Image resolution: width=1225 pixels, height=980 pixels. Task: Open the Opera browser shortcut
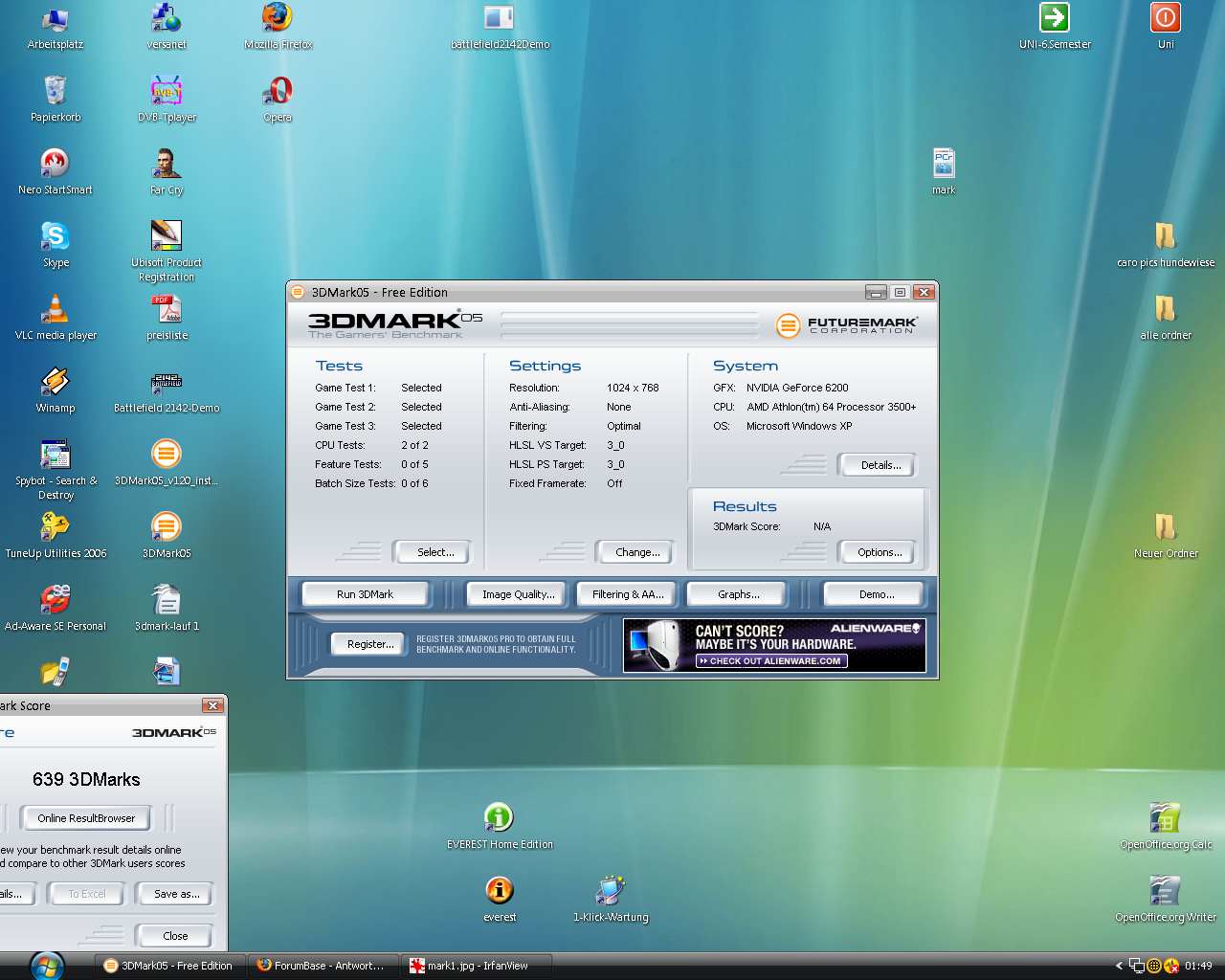278,100
